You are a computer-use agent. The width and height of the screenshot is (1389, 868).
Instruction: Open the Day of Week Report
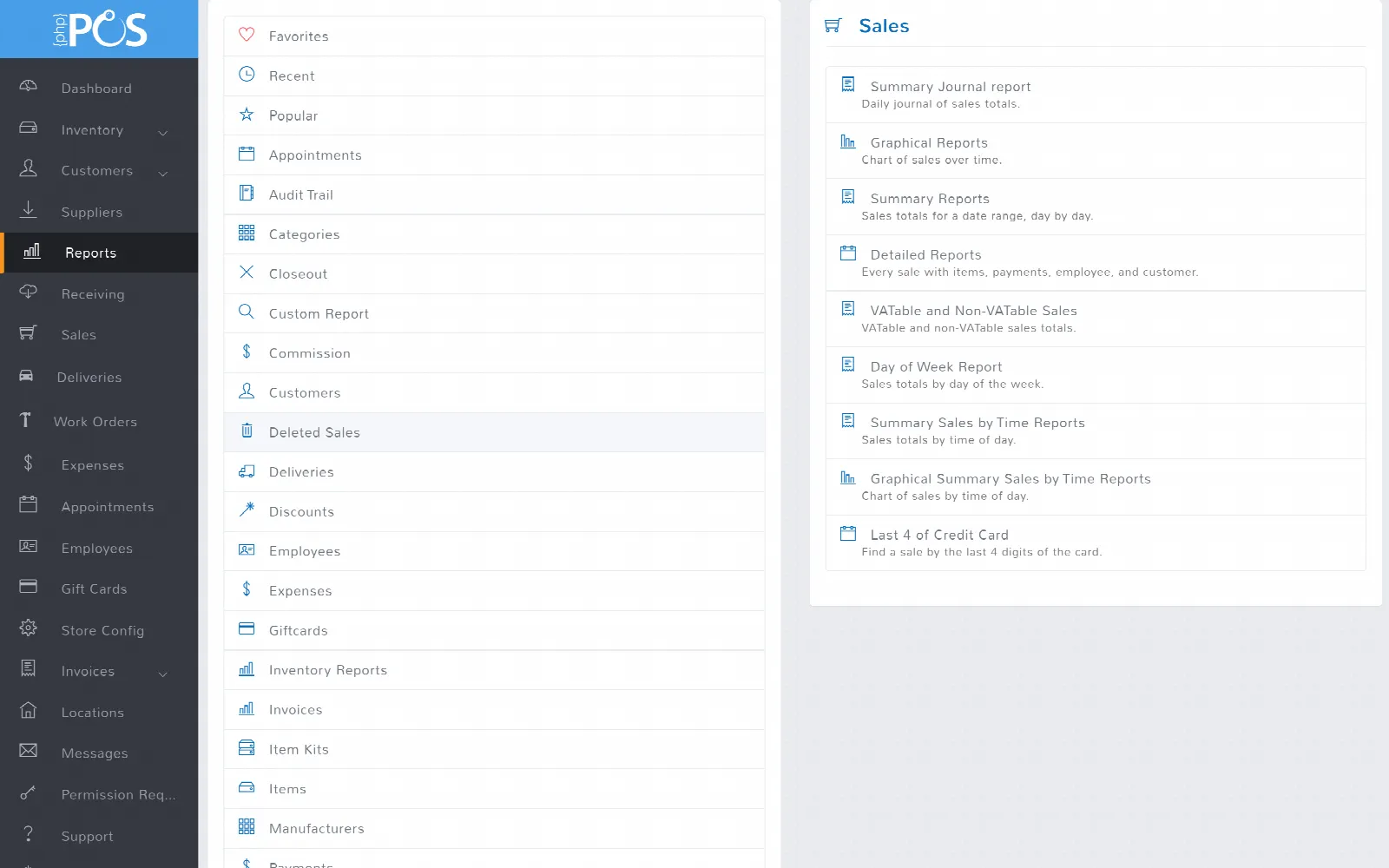1096,375
